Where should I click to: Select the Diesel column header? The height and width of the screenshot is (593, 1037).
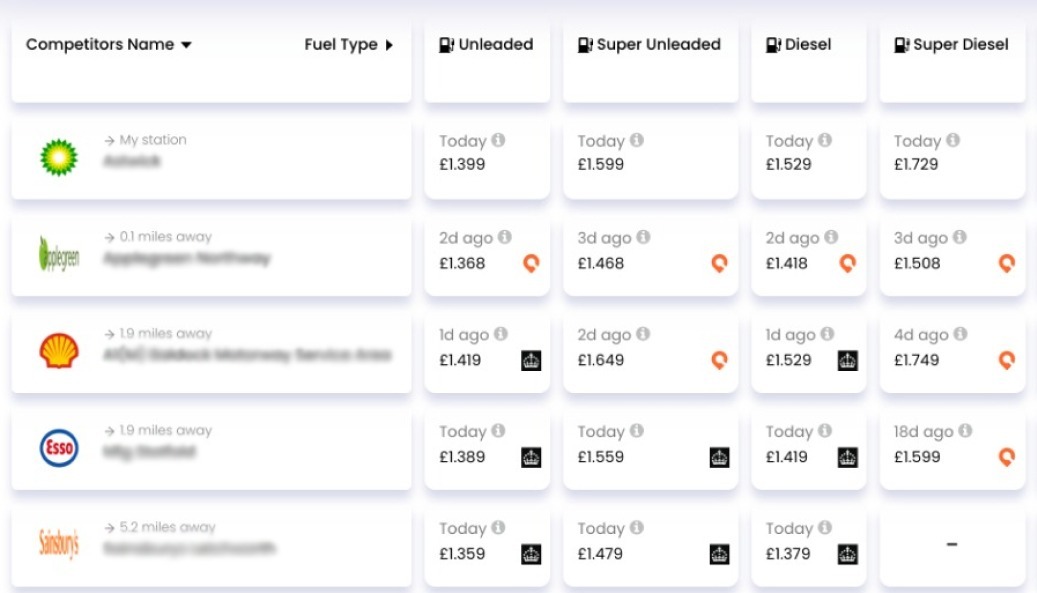coord(798,45)
